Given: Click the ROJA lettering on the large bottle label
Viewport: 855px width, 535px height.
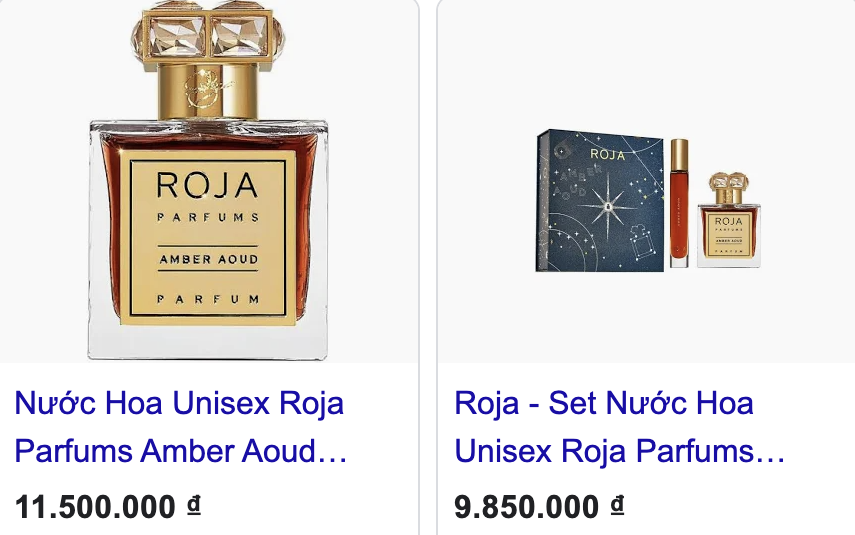Looking at the screenshot, I should pyautogui.click(x=207, y=185).
